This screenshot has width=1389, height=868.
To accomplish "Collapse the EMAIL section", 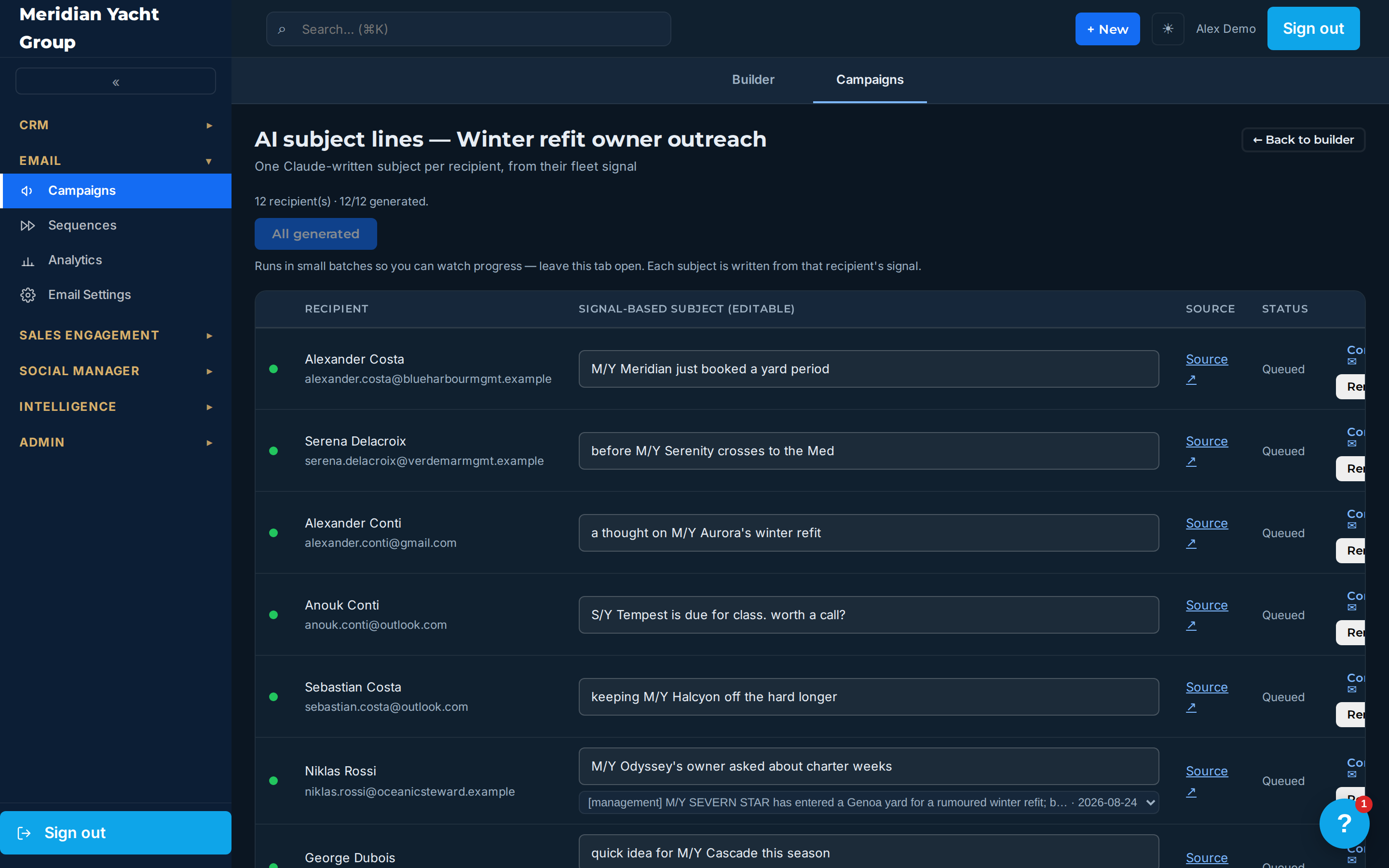I will [115, 161].
